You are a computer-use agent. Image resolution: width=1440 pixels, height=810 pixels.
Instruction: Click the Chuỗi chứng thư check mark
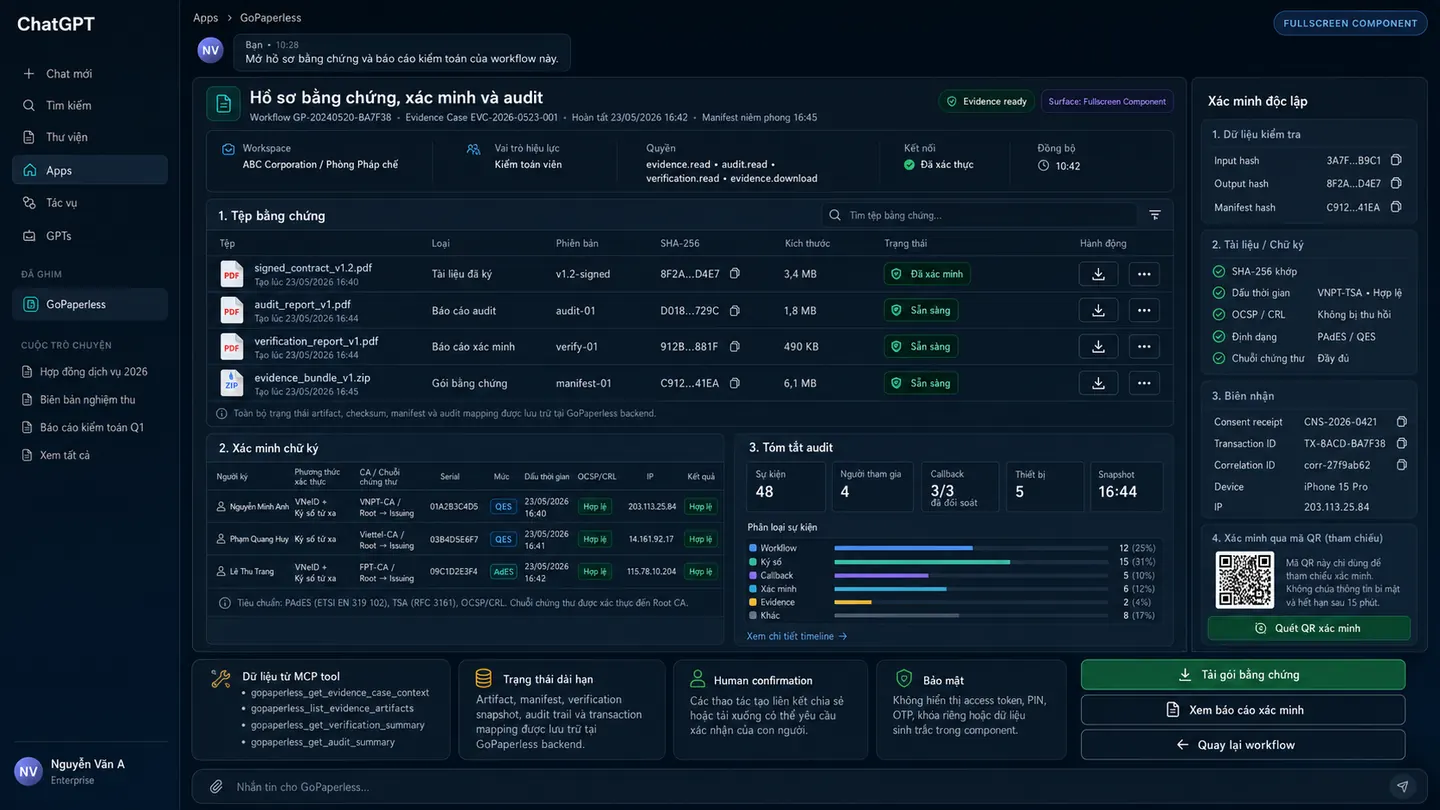[1219, 358]
